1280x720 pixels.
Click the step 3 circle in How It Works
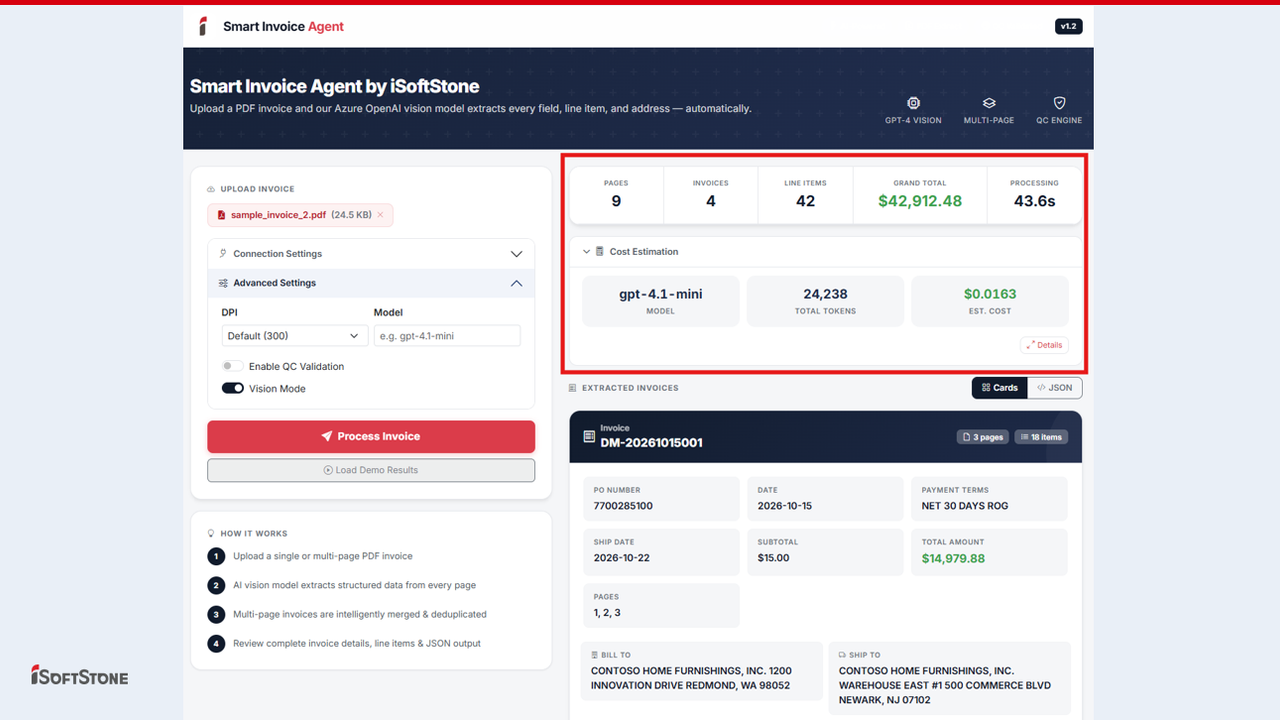click(216, 614)
